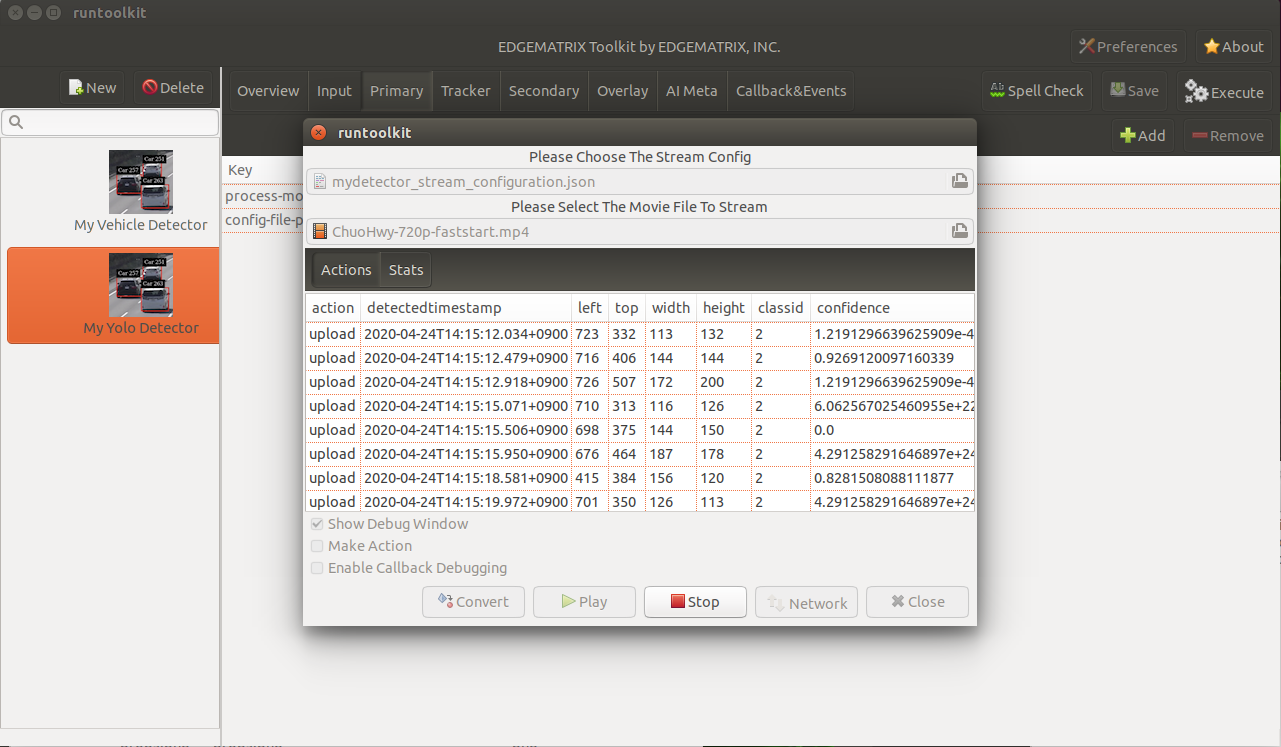1281x747 pixels.
Task: Stop the running stream
Action: (695, 602)
